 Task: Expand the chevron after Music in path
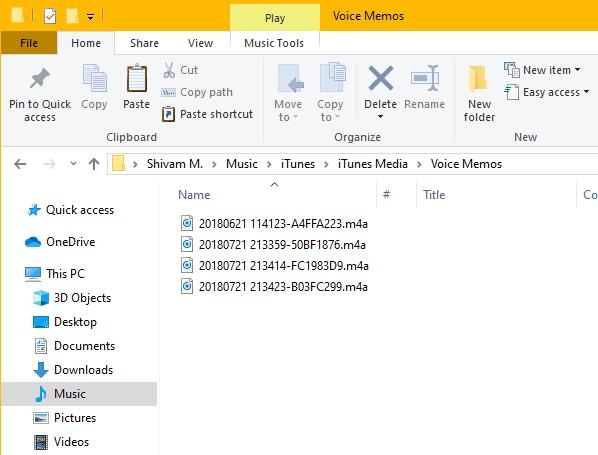[x=269, y=164]
